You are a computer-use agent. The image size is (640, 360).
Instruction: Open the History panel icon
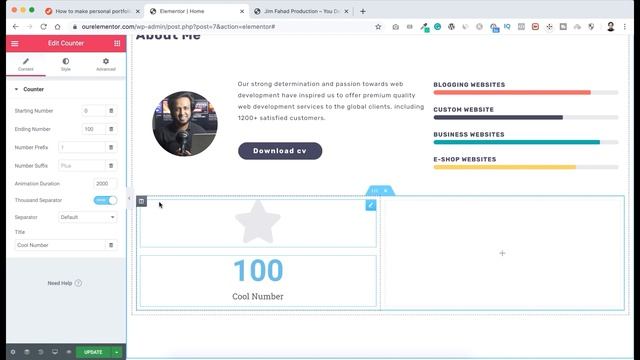tap(41, 352)
